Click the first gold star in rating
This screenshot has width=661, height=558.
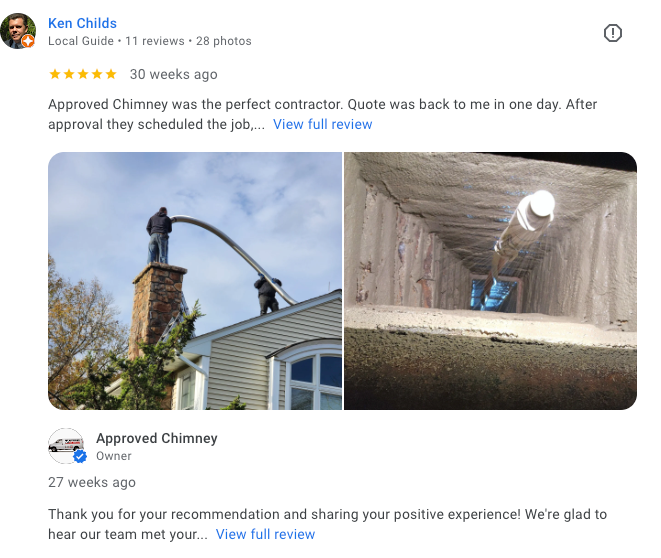55,74
